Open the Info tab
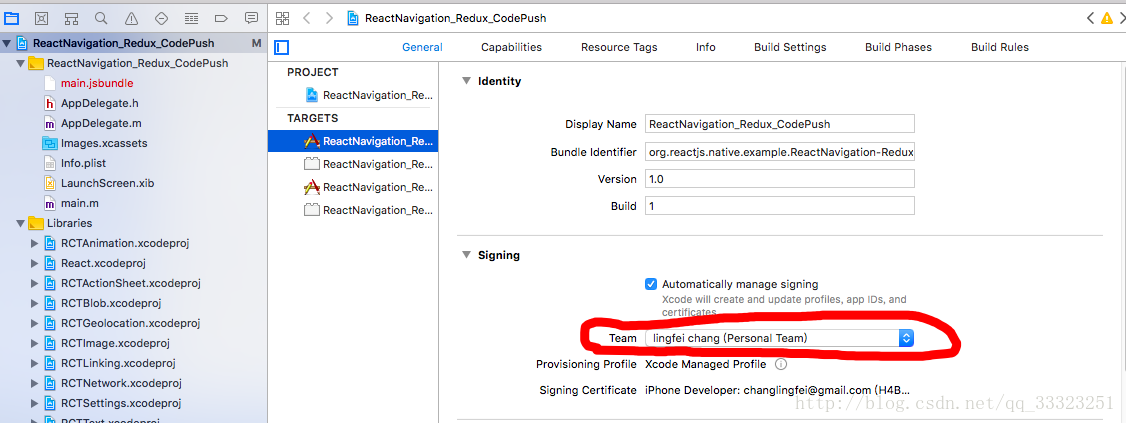Viewport: 1126px width, 423px height. coord(706,47)
